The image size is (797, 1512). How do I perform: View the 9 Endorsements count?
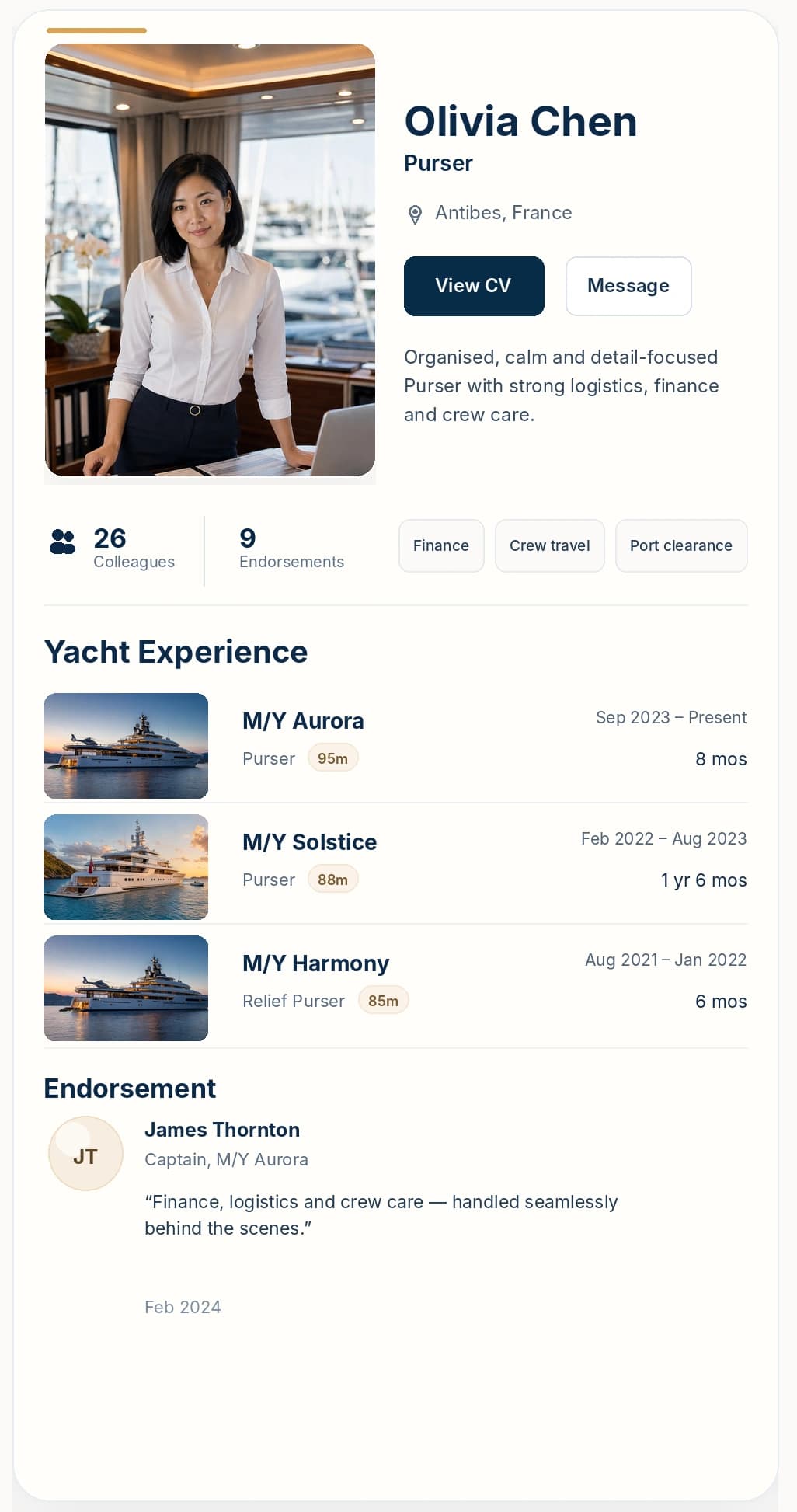pos(291,549)
